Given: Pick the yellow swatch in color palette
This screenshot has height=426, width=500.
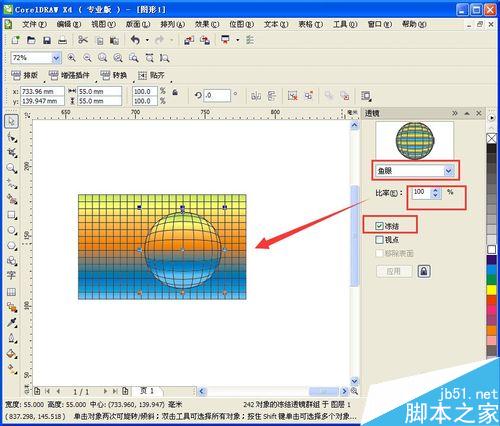Looking at the screenshot, I should (492, 290).
